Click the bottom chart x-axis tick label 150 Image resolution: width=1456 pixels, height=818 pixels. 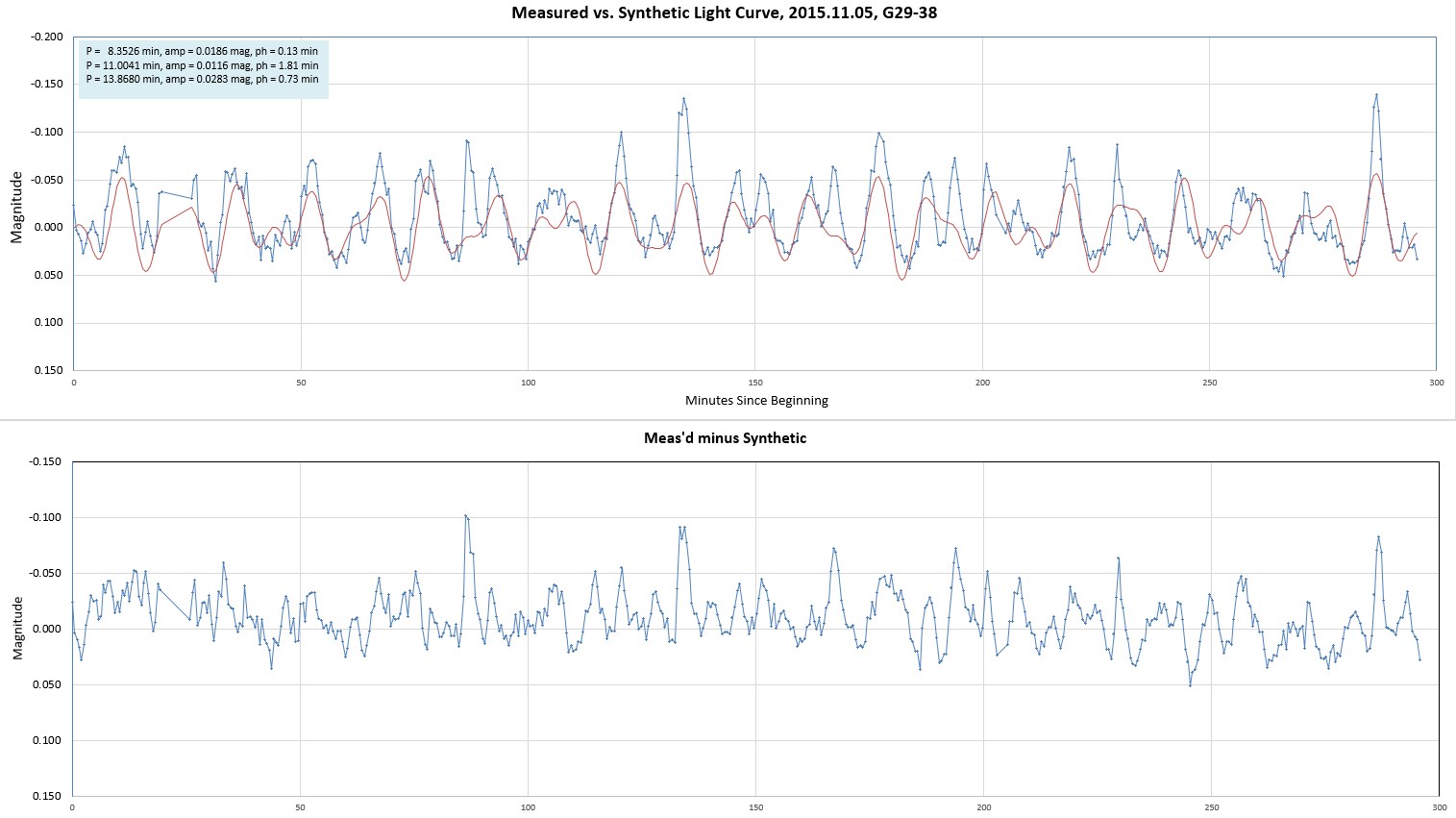(756, 807)
